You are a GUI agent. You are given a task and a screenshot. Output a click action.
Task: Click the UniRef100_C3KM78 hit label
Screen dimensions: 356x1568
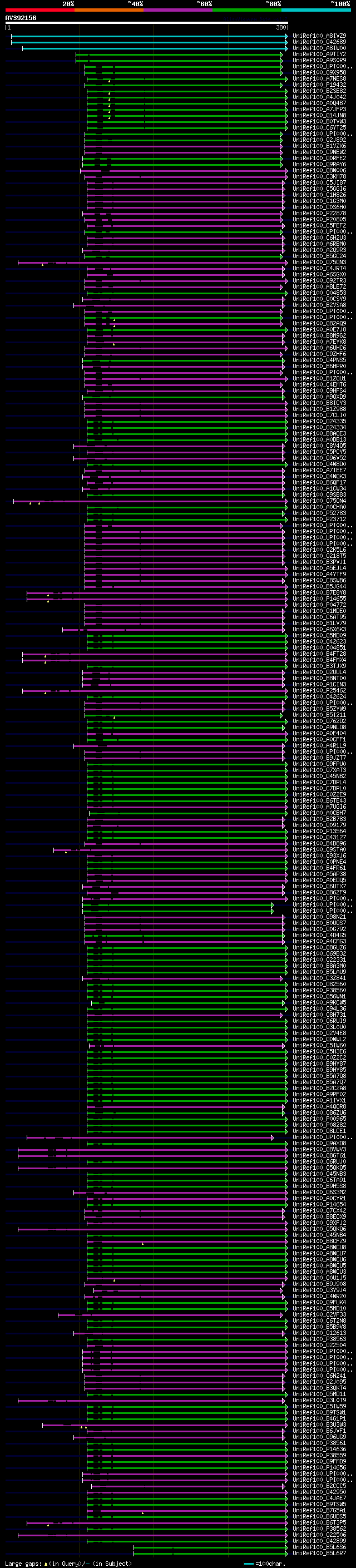click(x=319, y=176)
